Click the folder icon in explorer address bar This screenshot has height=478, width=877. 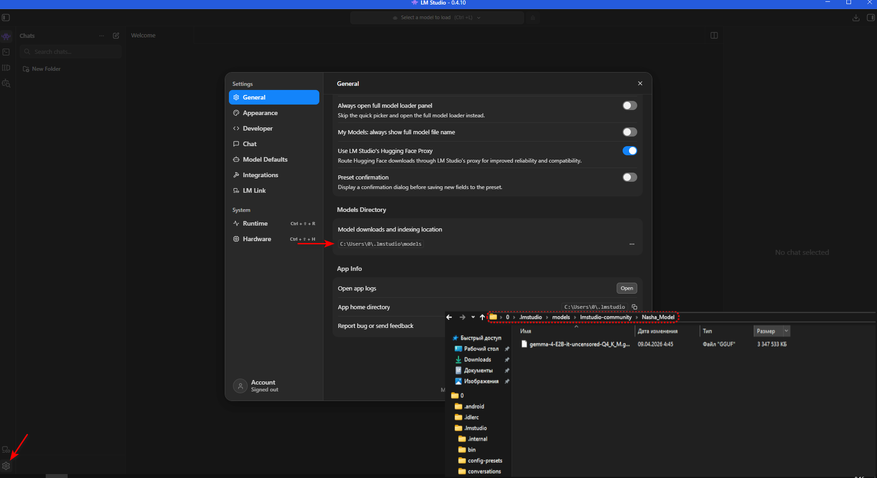(493, 317)
